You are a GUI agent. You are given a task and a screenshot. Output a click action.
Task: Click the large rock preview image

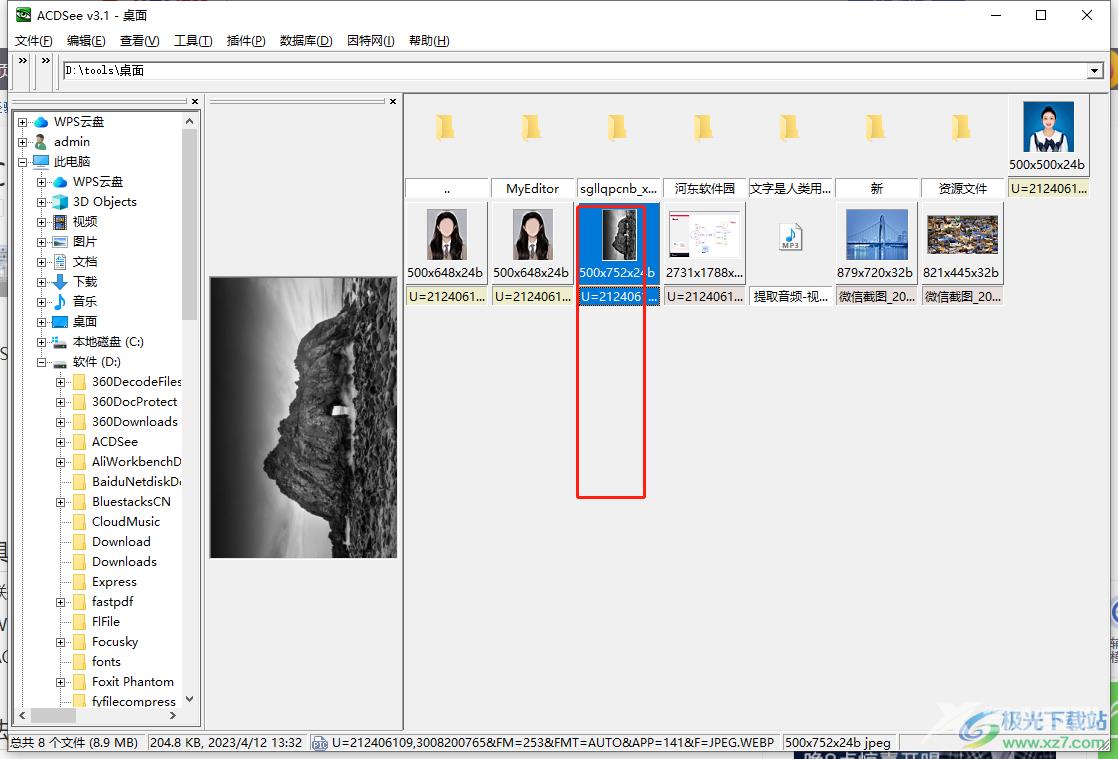(x=303, y=418)
